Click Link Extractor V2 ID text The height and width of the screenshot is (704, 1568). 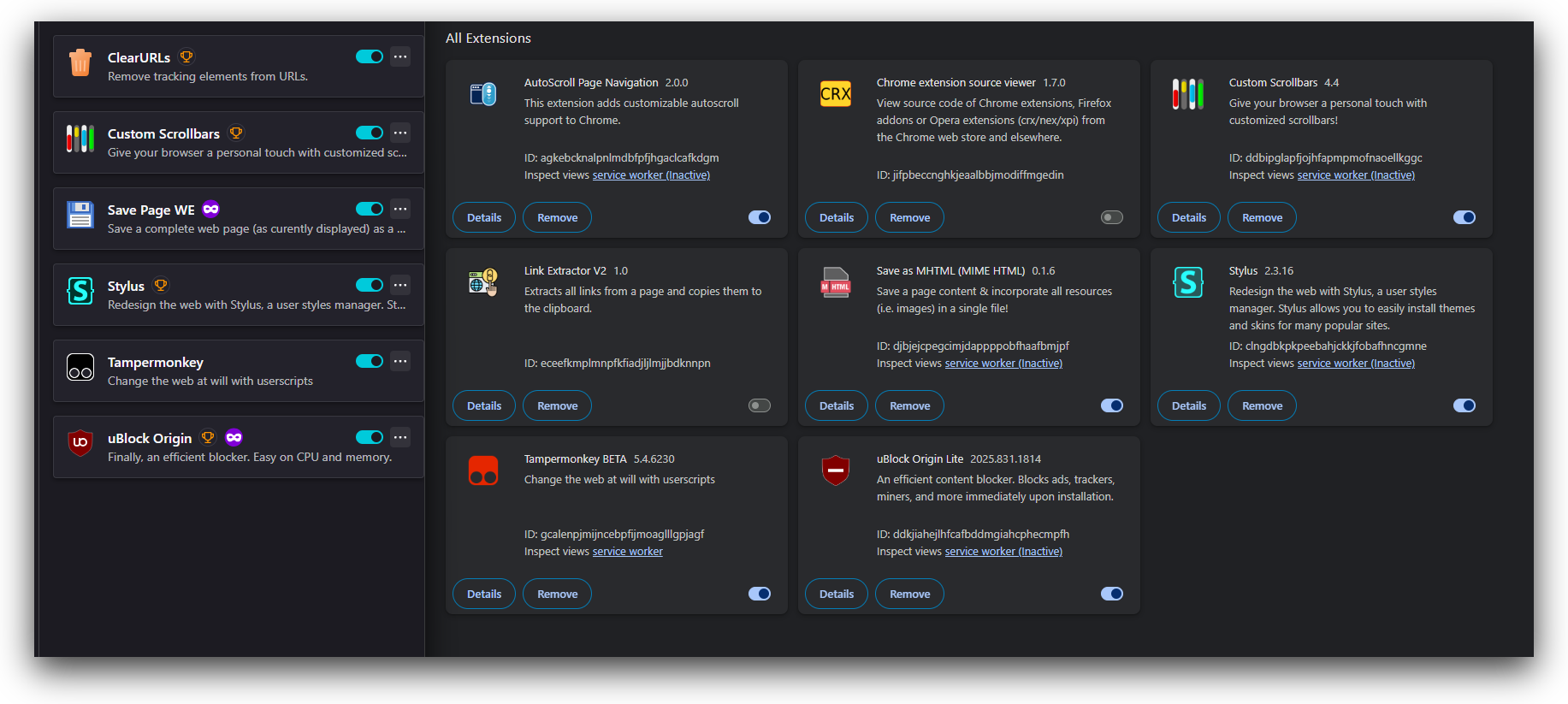(618, 364)
